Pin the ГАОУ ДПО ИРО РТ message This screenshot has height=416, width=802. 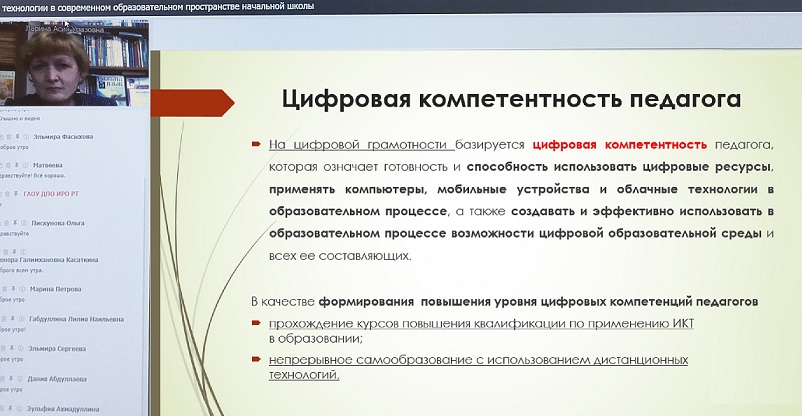[x=16, y=193]
